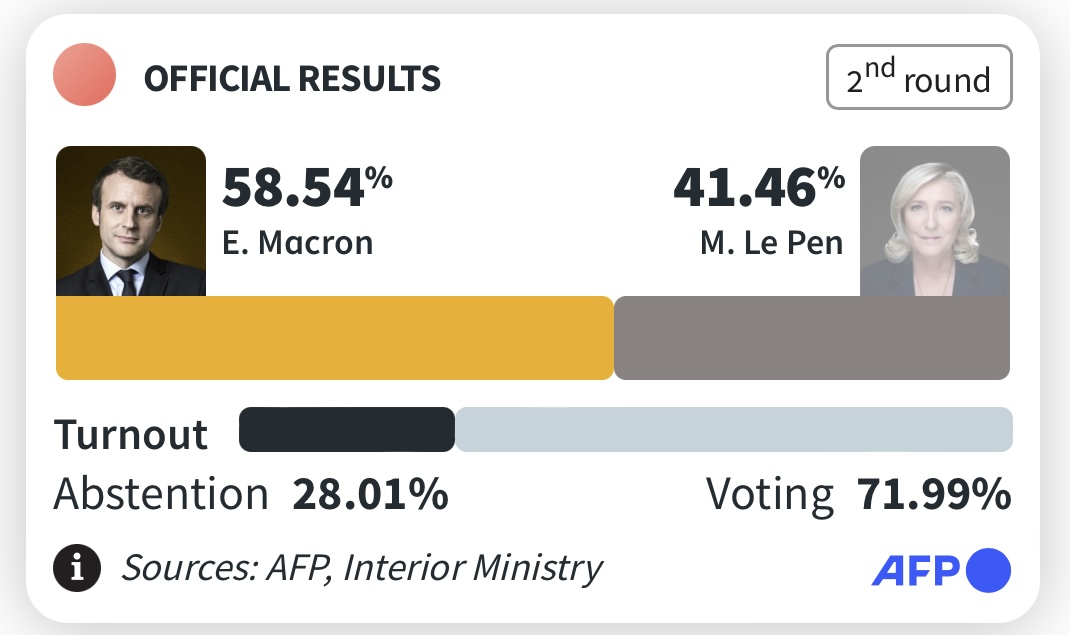This screenshot has height=635, width=1075.
Task: Click the 58.54% result figure
Action: [306, 189]
